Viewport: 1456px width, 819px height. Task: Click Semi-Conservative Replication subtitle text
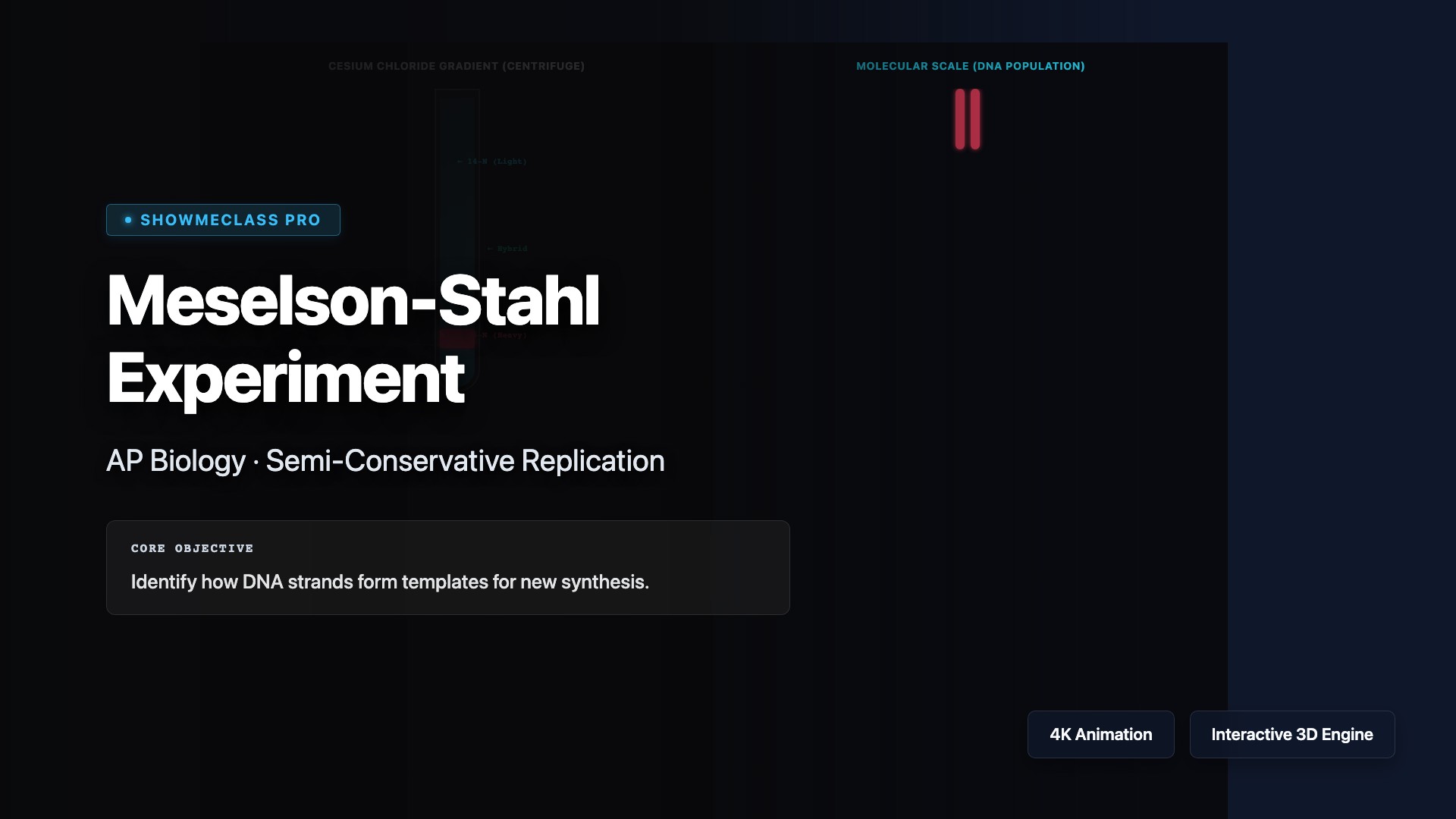[465, 461]
